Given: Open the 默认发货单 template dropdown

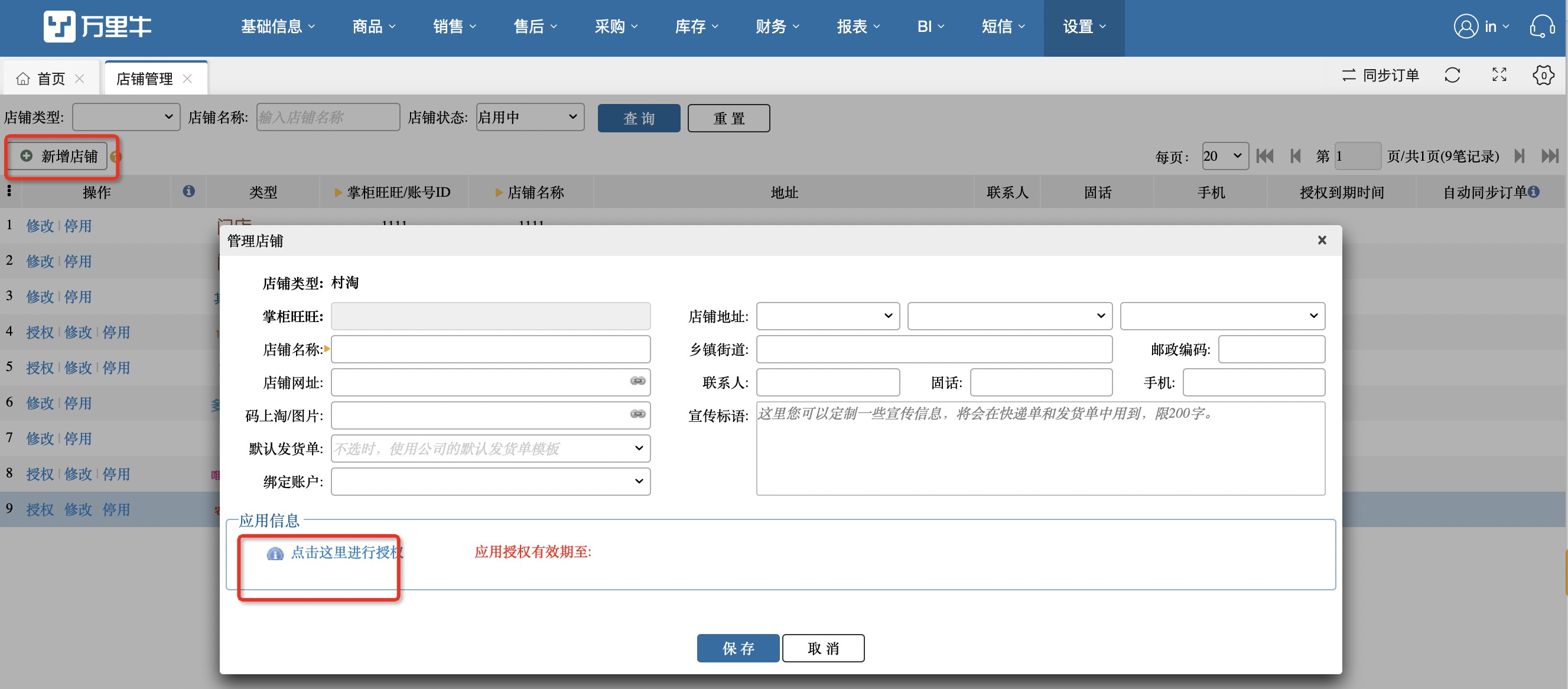Looking at the screenshot, I should [490, 448].
